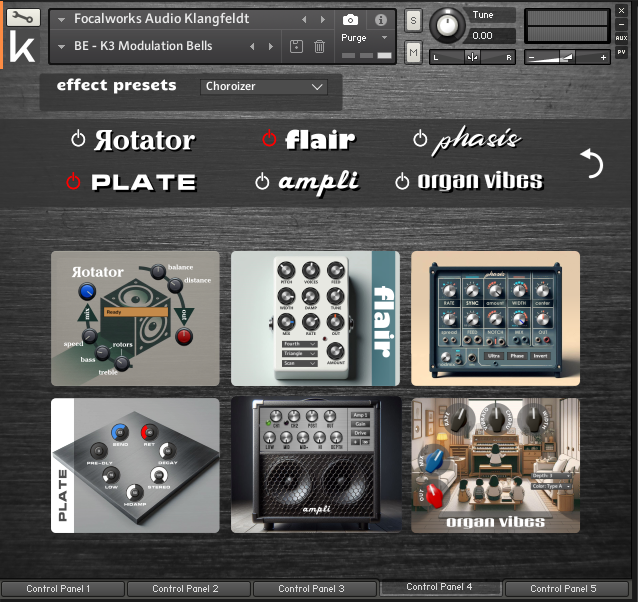This screenshot has width=638, height=602.
Task: Solo the instrument with S button
Action: click(x=414, y=21)
